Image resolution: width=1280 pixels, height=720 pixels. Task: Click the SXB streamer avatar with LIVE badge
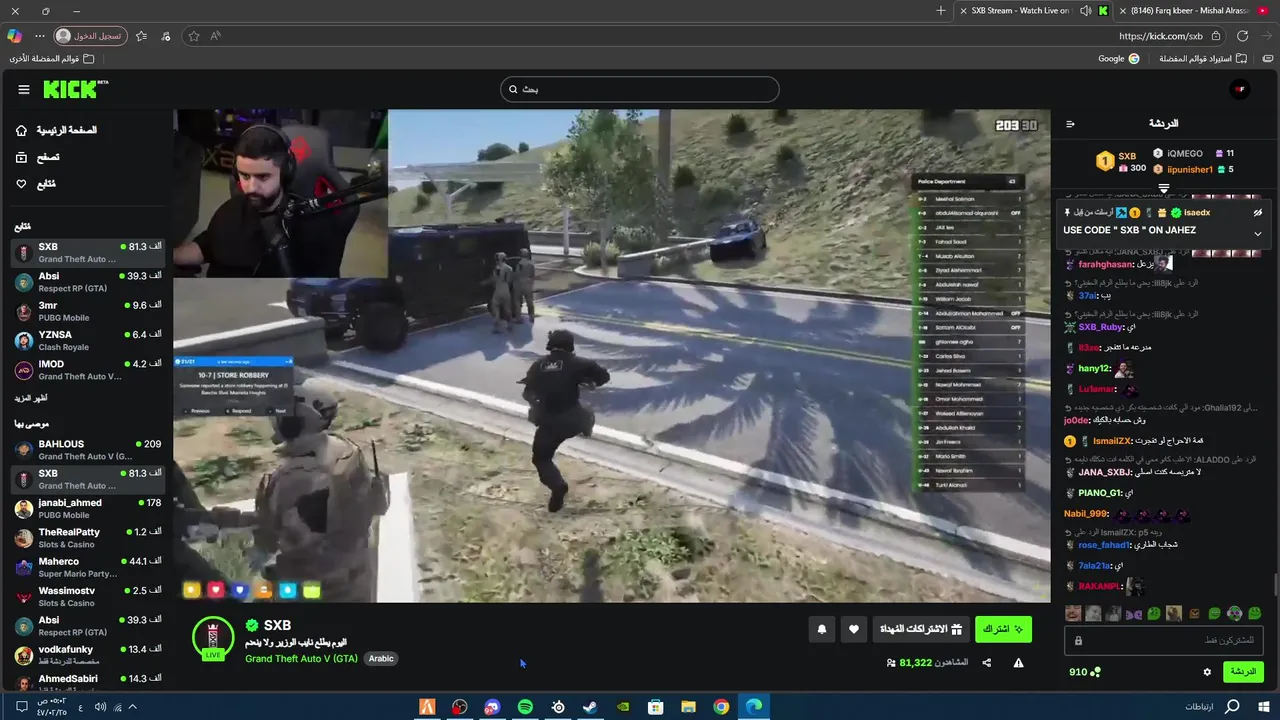(x=213, y=640)
